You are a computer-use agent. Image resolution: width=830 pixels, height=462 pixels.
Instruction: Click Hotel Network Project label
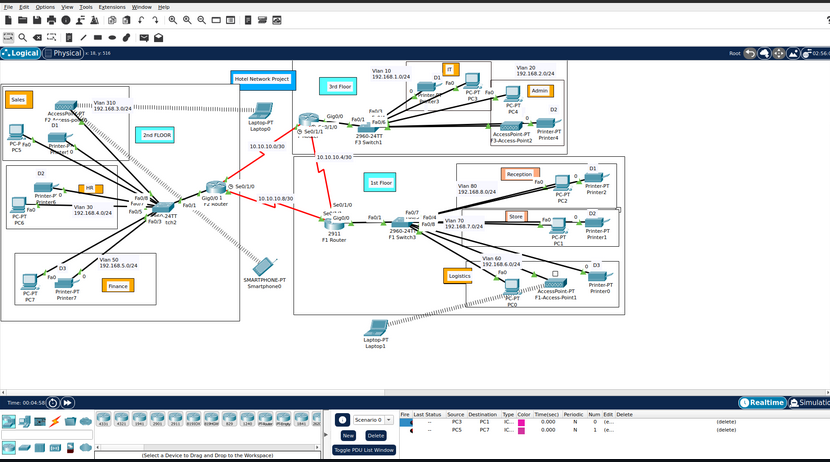click(x=261, y=79)
